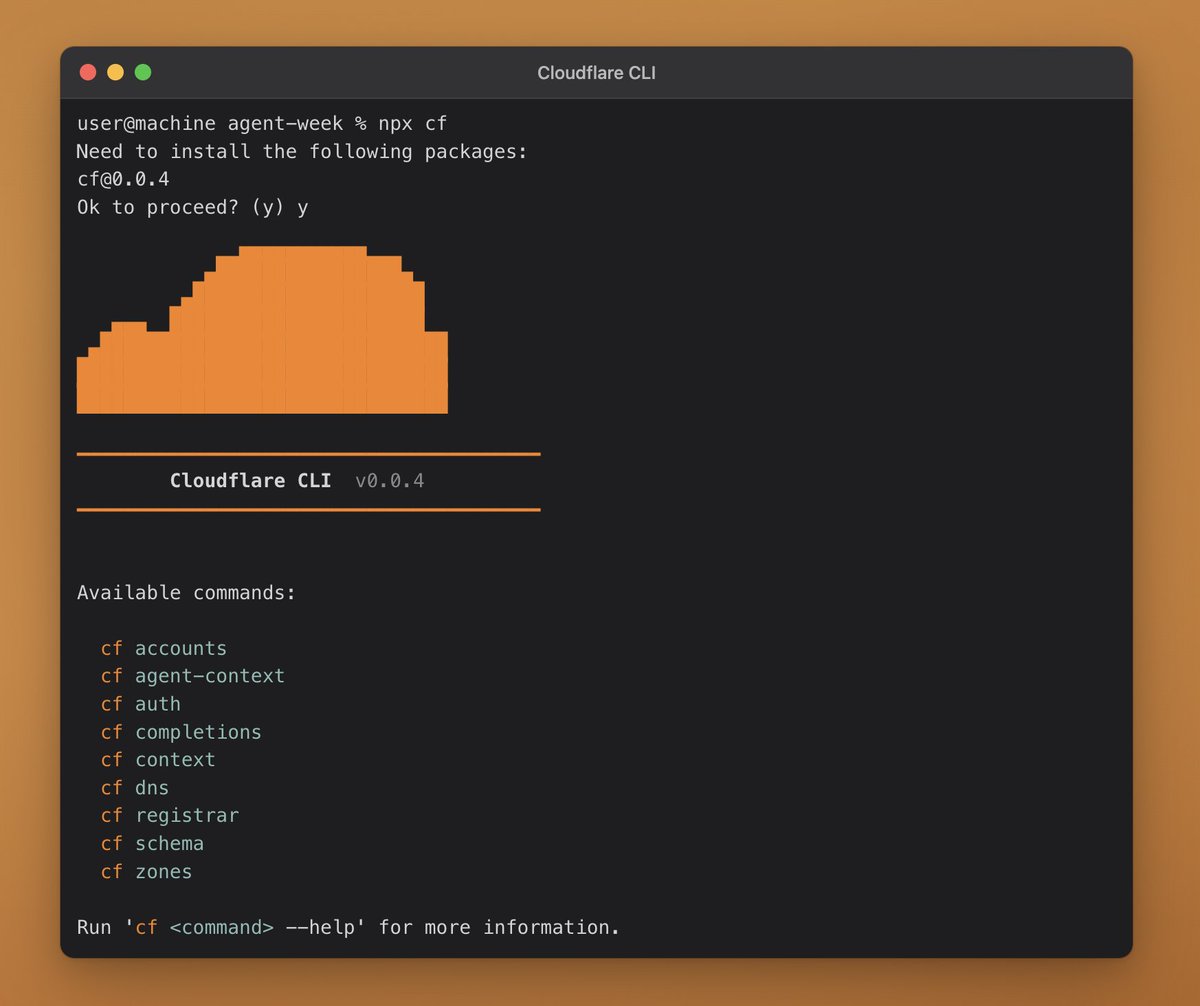Select the 'cf auth' command line
This screenshot has width=1200, height=1006.
[141, 704]
